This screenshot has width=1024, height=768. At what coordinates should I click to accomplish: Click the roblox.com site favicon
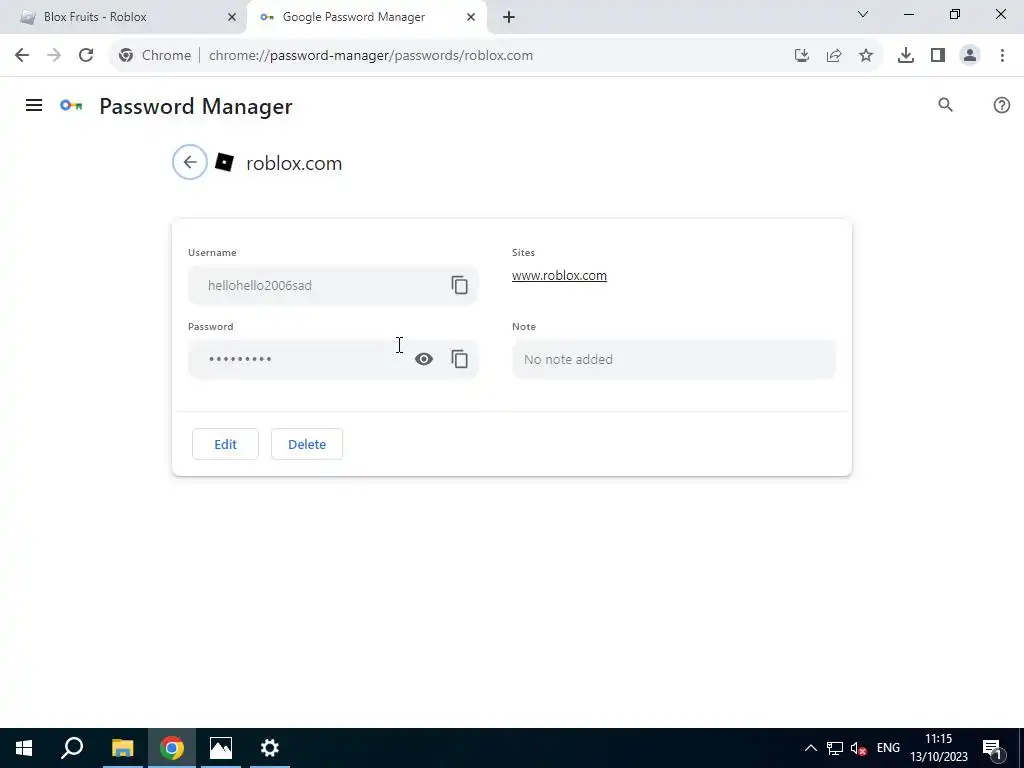[225, 162]
